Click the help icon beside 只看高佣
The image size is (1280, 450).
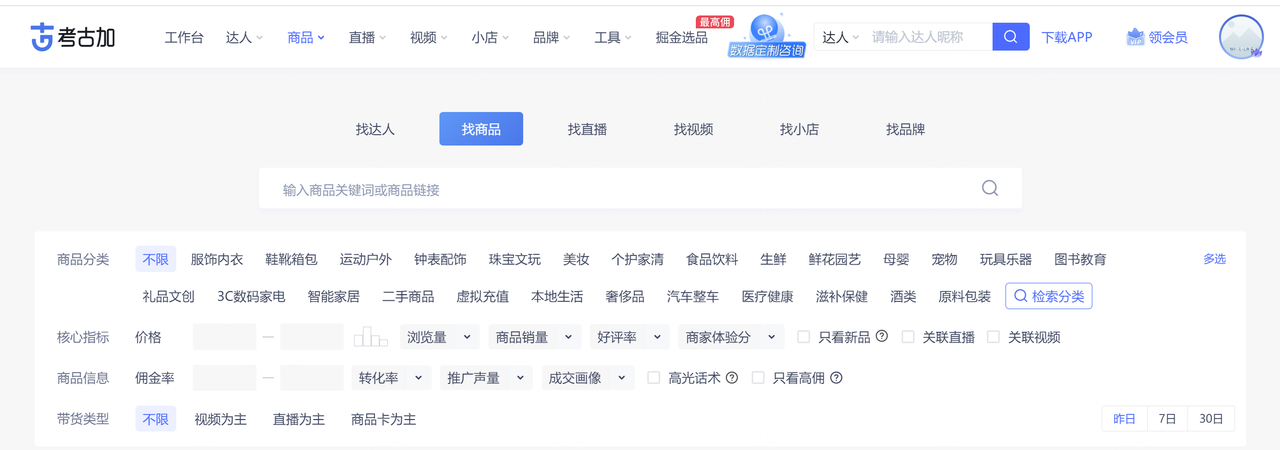pyautogui.click(x=836, y=378)
